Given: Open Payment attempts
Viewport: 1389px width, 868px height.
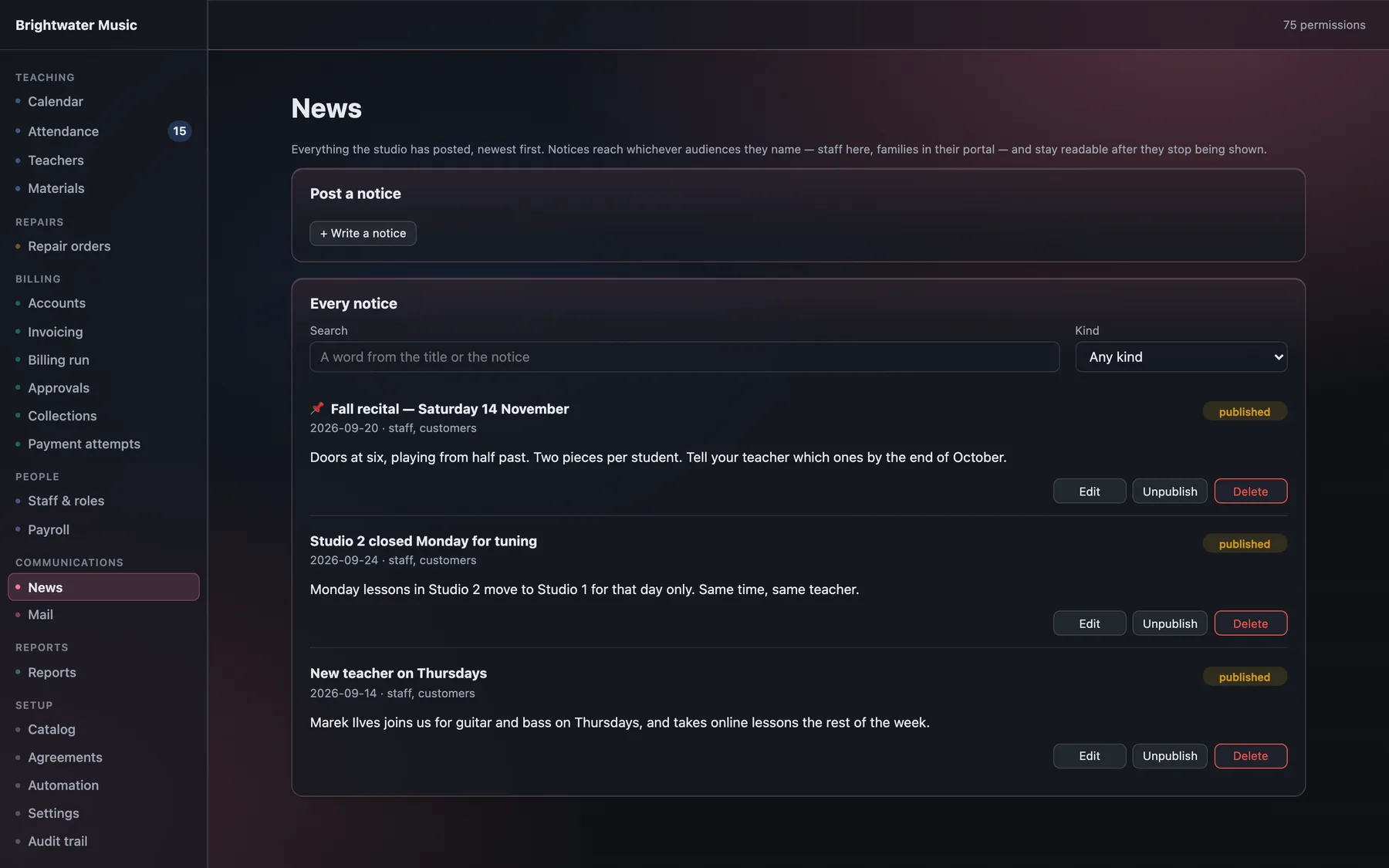Looking at the screenshot, I should (x=103, y=444).
